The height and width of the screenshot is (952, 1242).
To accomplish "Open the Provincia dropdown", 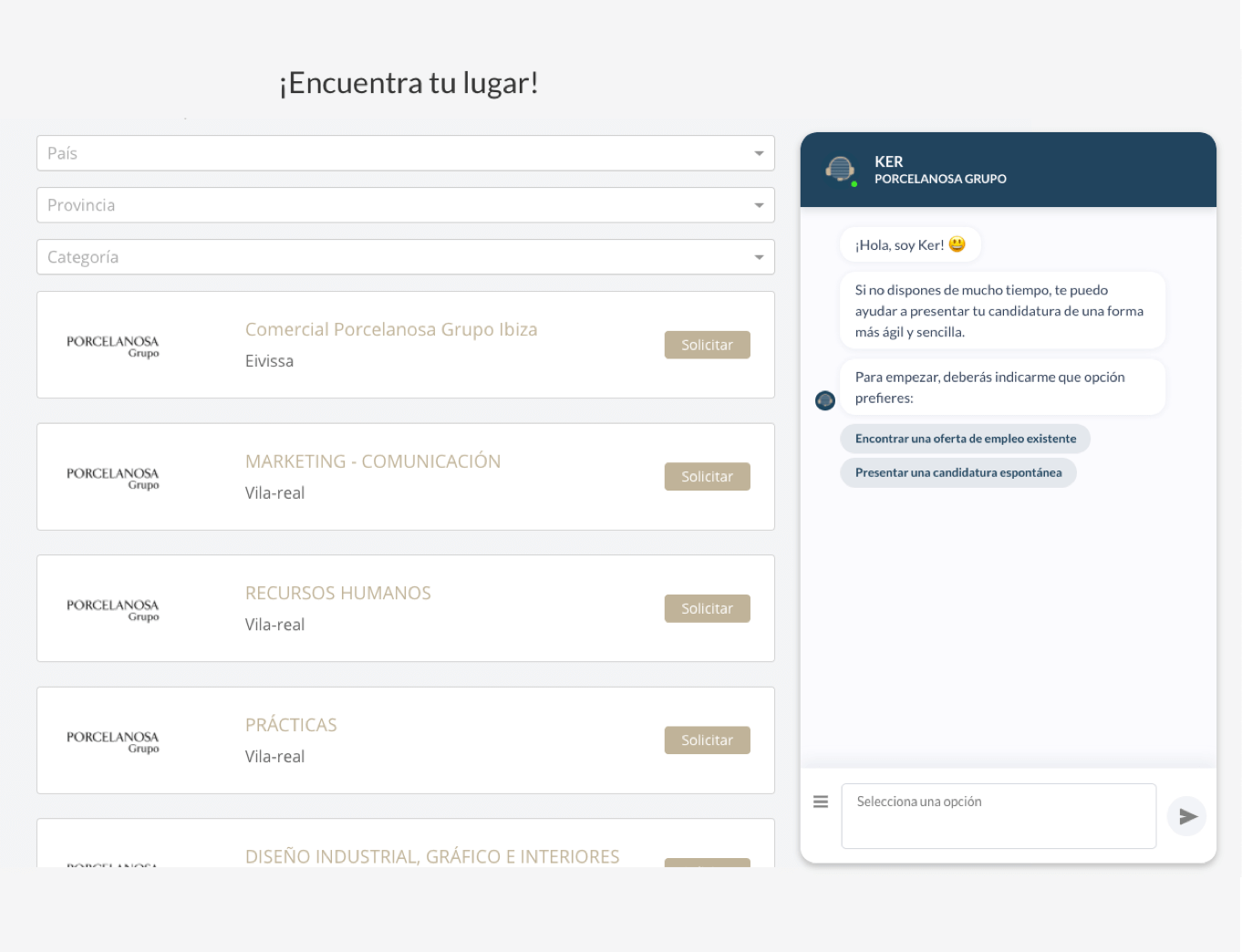I will click(x=406, y=205).
